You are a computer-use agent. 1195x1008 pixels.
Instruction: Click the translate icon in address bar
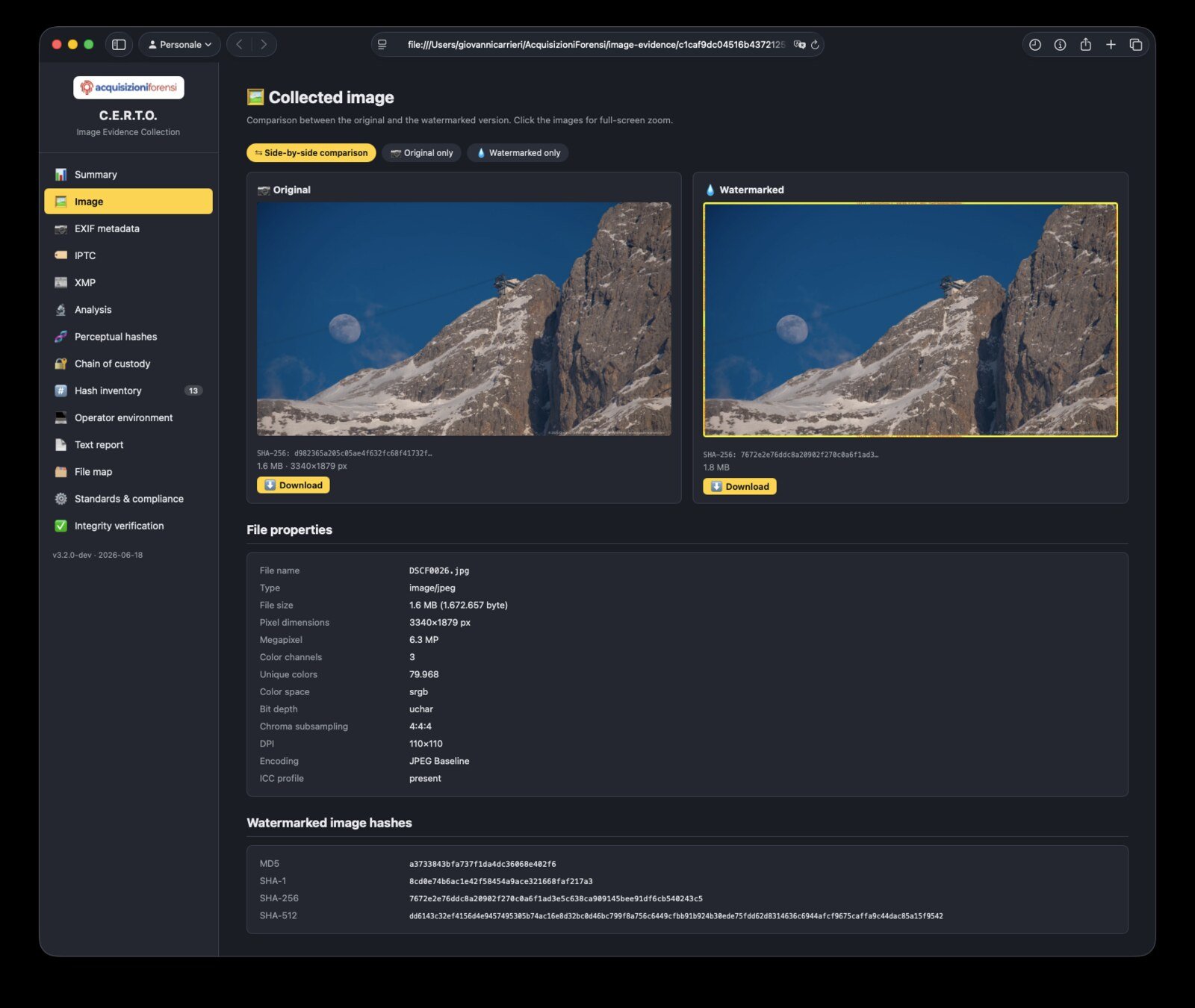pyautogui.click(x=799, y=45)
